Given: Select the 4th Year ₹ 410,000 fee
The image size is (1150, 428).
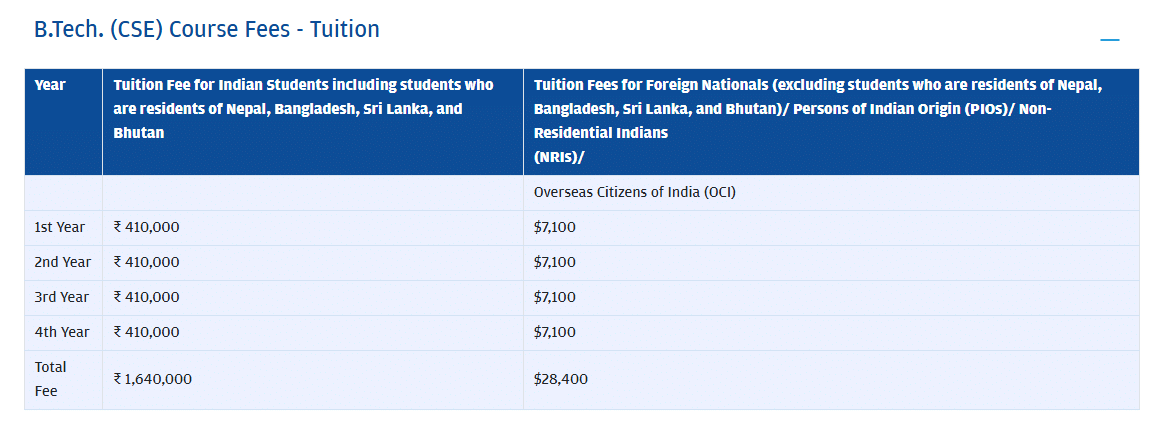Looking at the screenshot, I should click(x=147, y=332).
